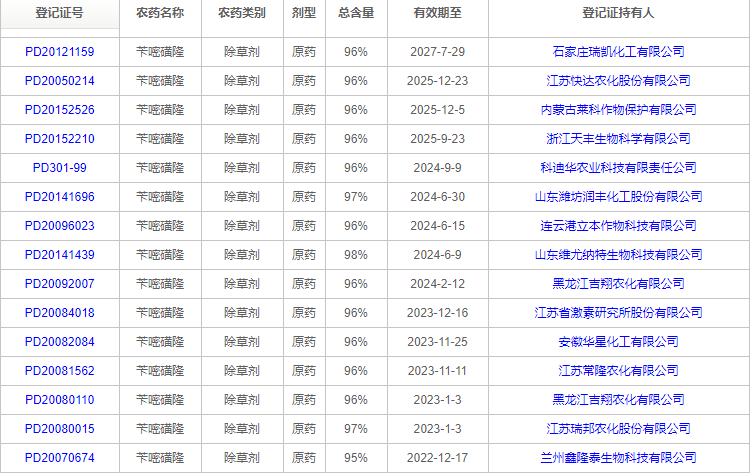Open holder 江苏快达农化股份有限公司
The width and height of the screenshot is (752, 473).
[618, 81]
